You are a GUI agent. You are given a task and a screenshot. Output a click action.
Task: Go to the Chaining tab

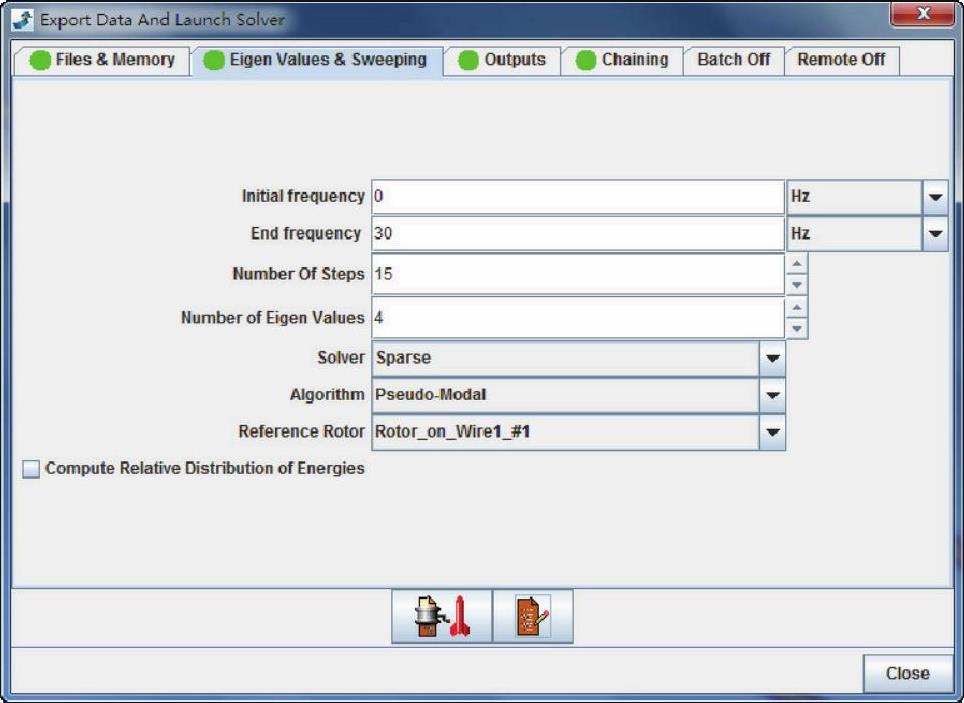[622, 60]
